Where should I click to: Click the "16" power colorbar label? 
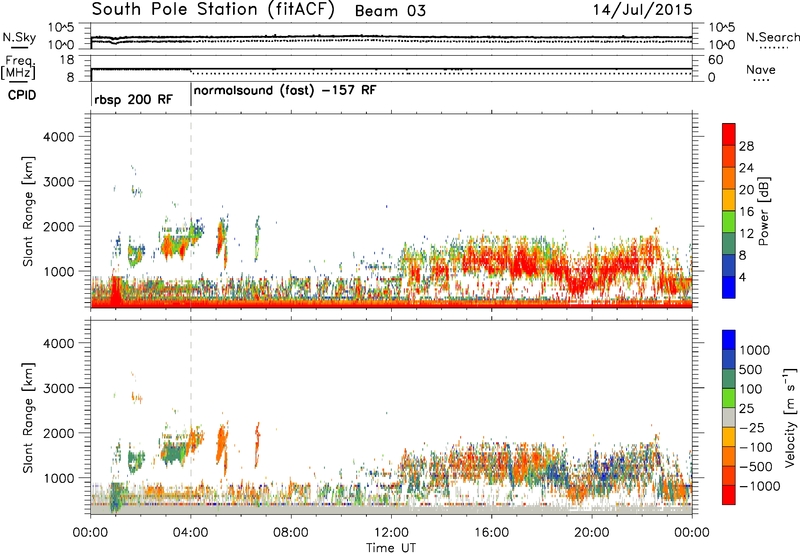[x=746, y=212]
